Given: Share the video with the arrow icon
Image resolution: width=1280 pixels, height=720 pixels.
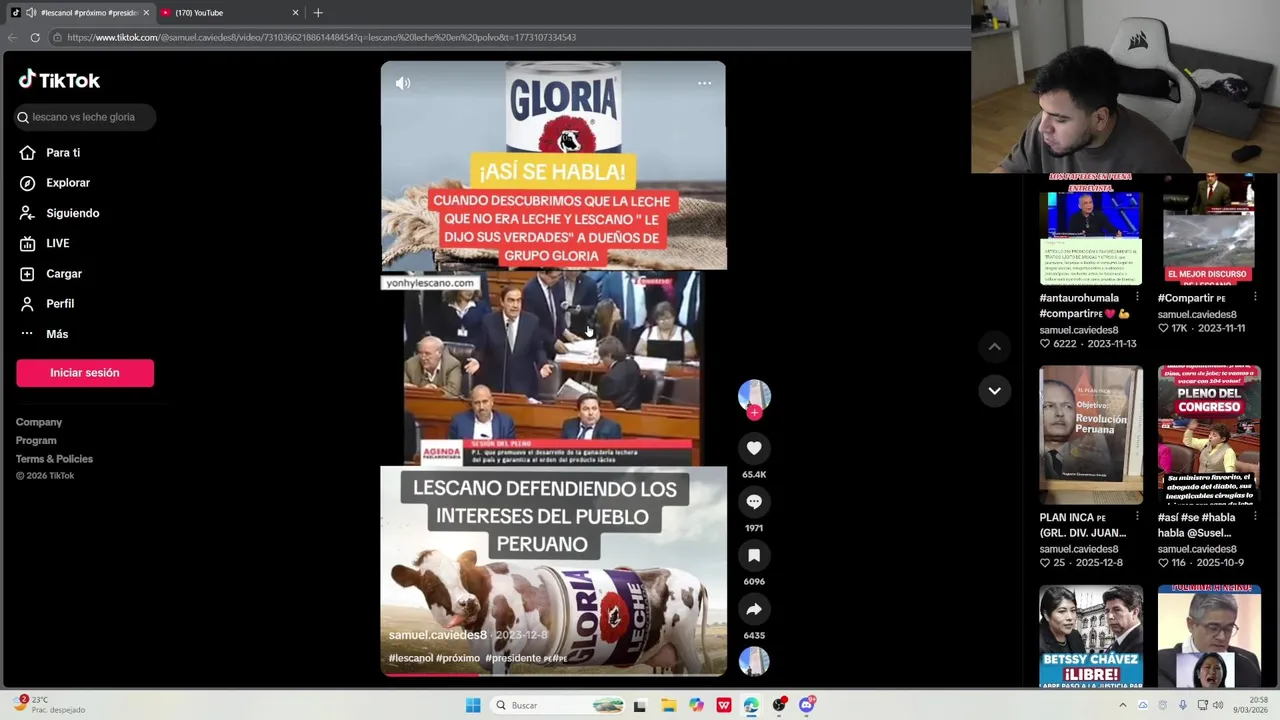Looking at the screenshot, I should click(754, 609).
